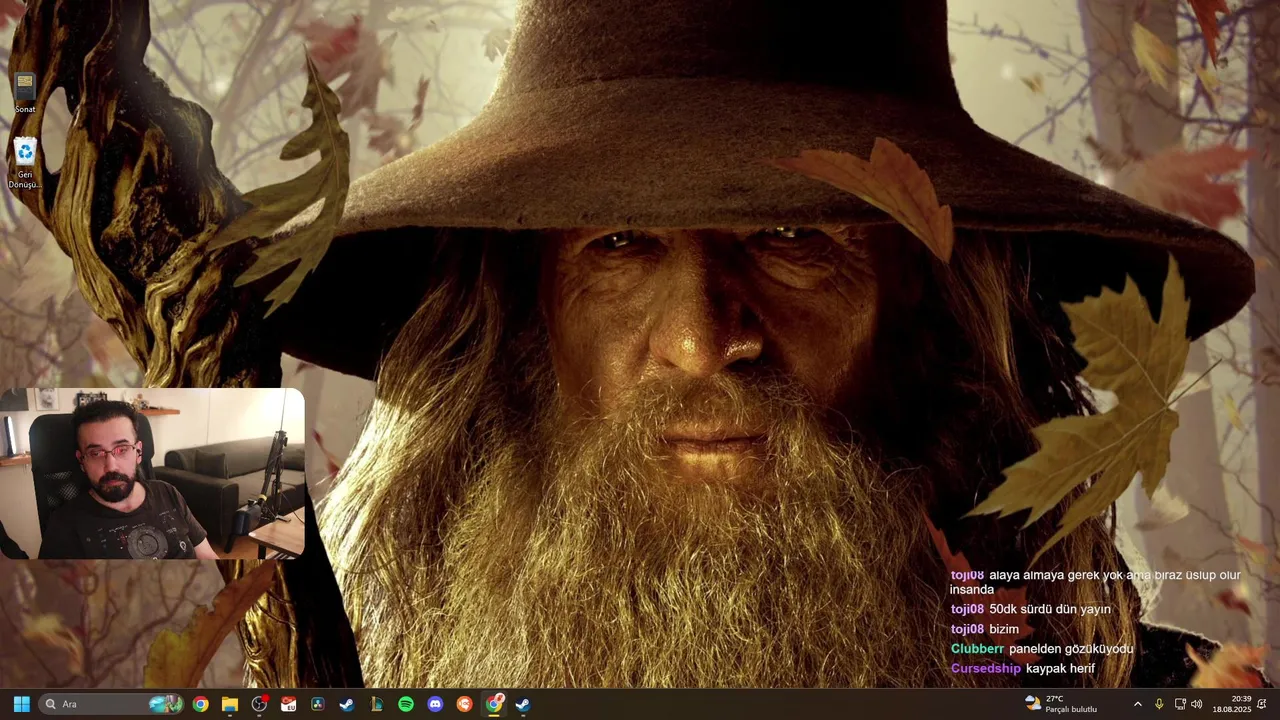The image size is (1280, 720).
Task: Click the microphone in-use tray icon
Action: click(1159, 704)
